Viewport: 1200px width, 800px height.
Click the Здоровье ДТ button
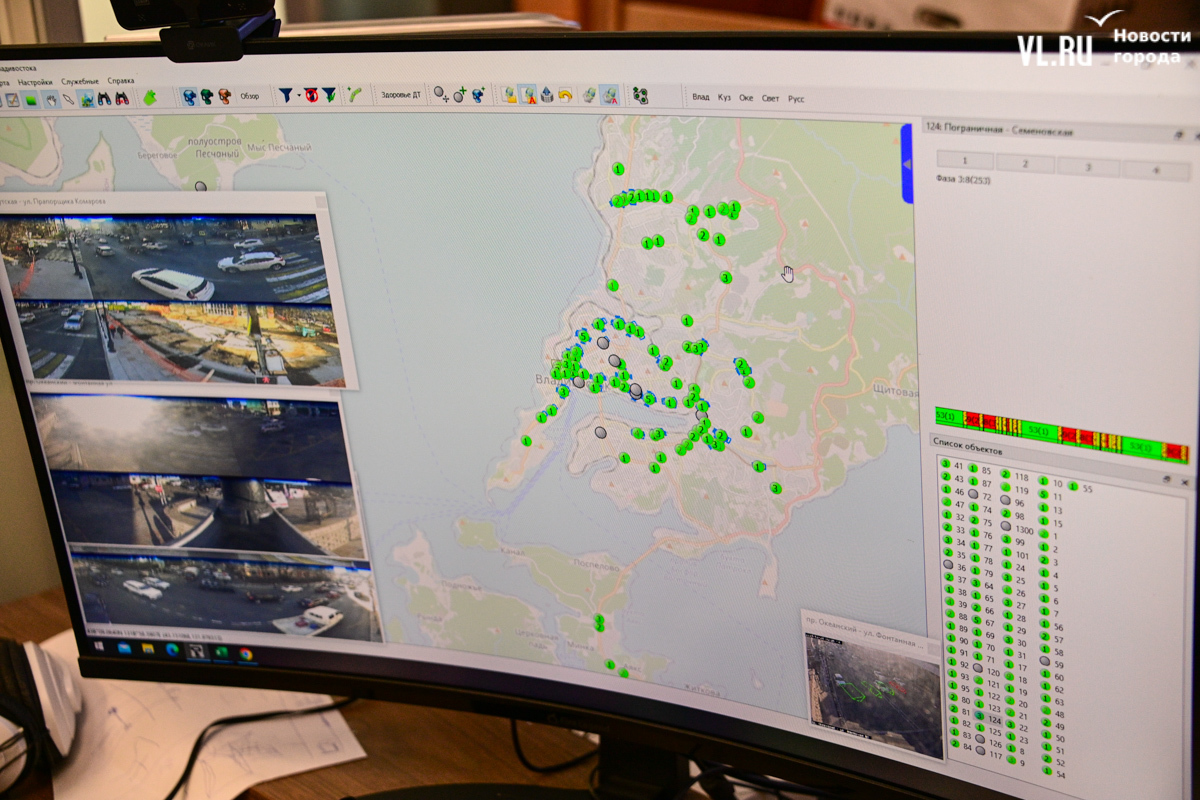click(401, 95)
